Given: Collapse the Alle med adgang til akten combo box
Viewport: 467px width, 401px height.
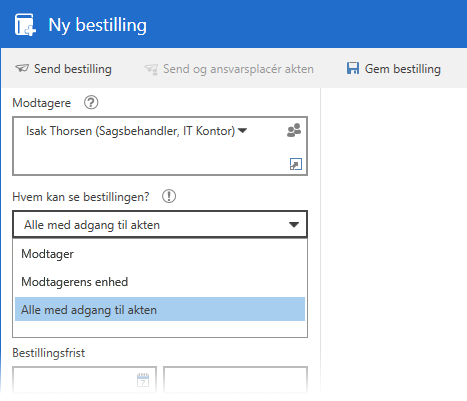Looking at the screenshot, I should [x=160, y=224].
